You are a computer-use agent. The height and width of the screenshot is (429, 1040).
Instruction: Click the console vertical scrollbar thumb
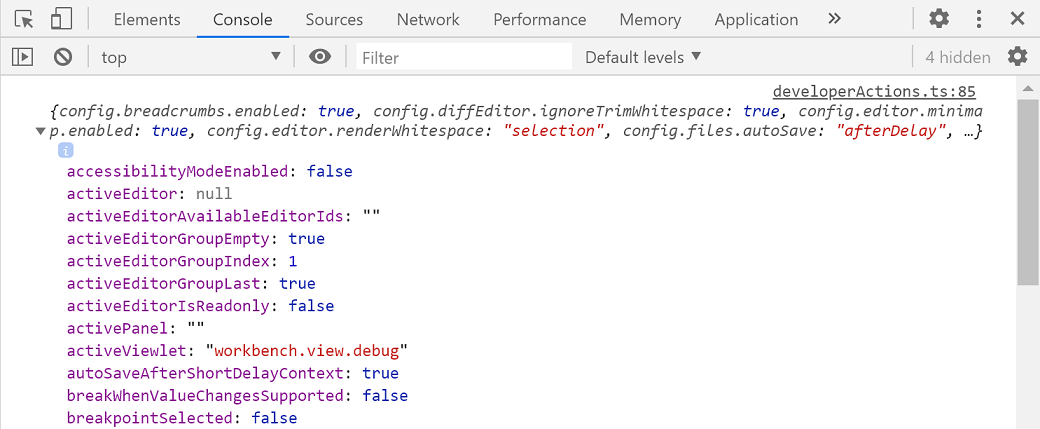tap(1027, 190)
